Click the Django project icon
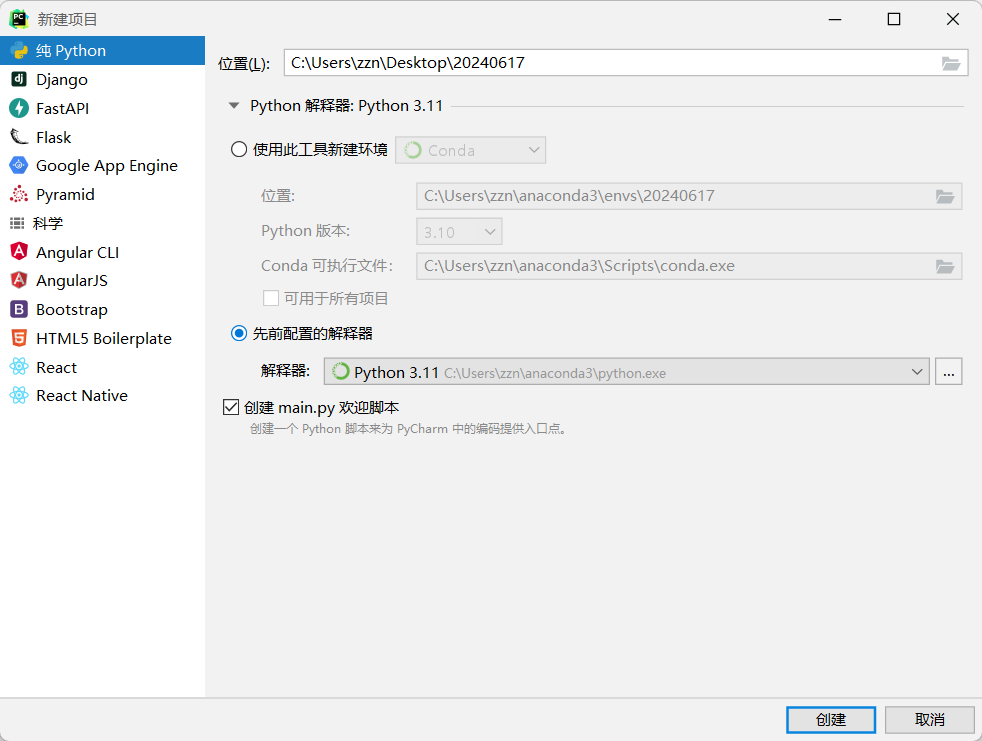This screenshot has width=982, height=741. click(x=19, y=80)
